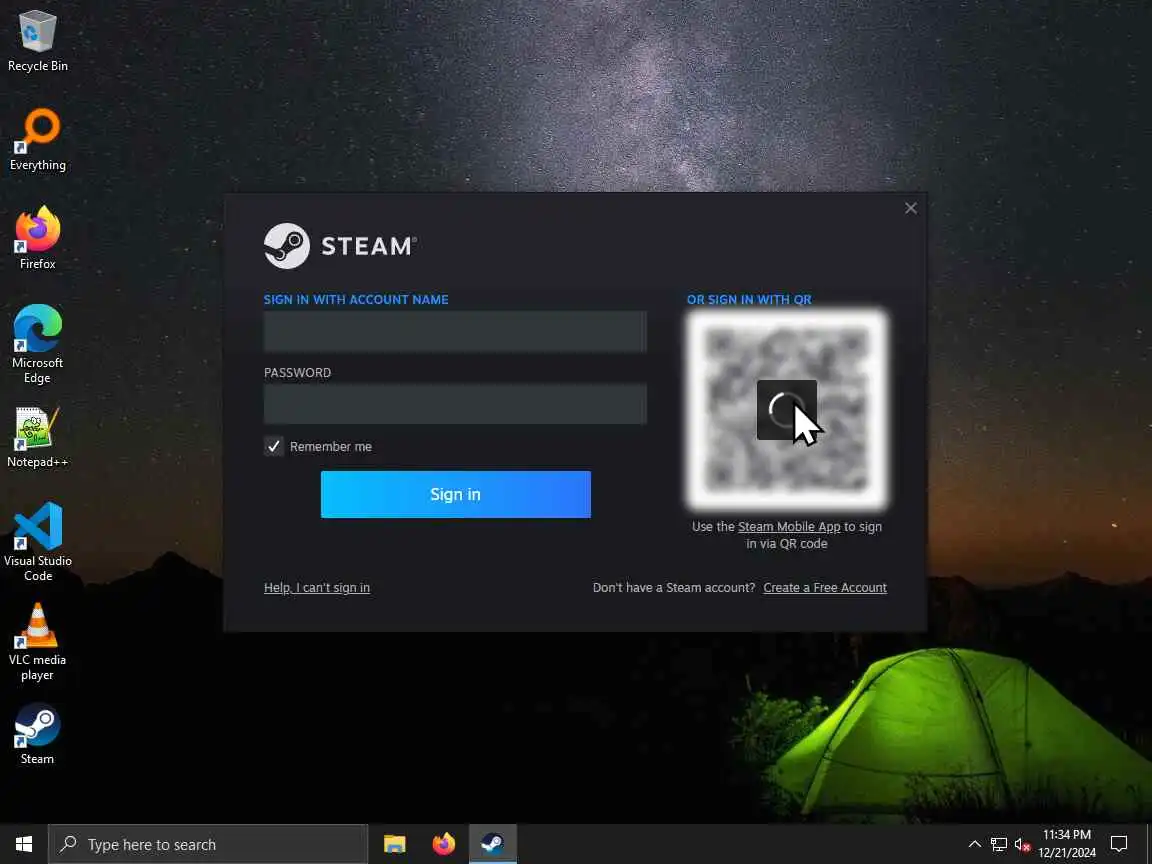Click the Show desktop sliver on the taskbar
The width and height of the screenshot is (1152, 864).
(x=1149, y=844)
